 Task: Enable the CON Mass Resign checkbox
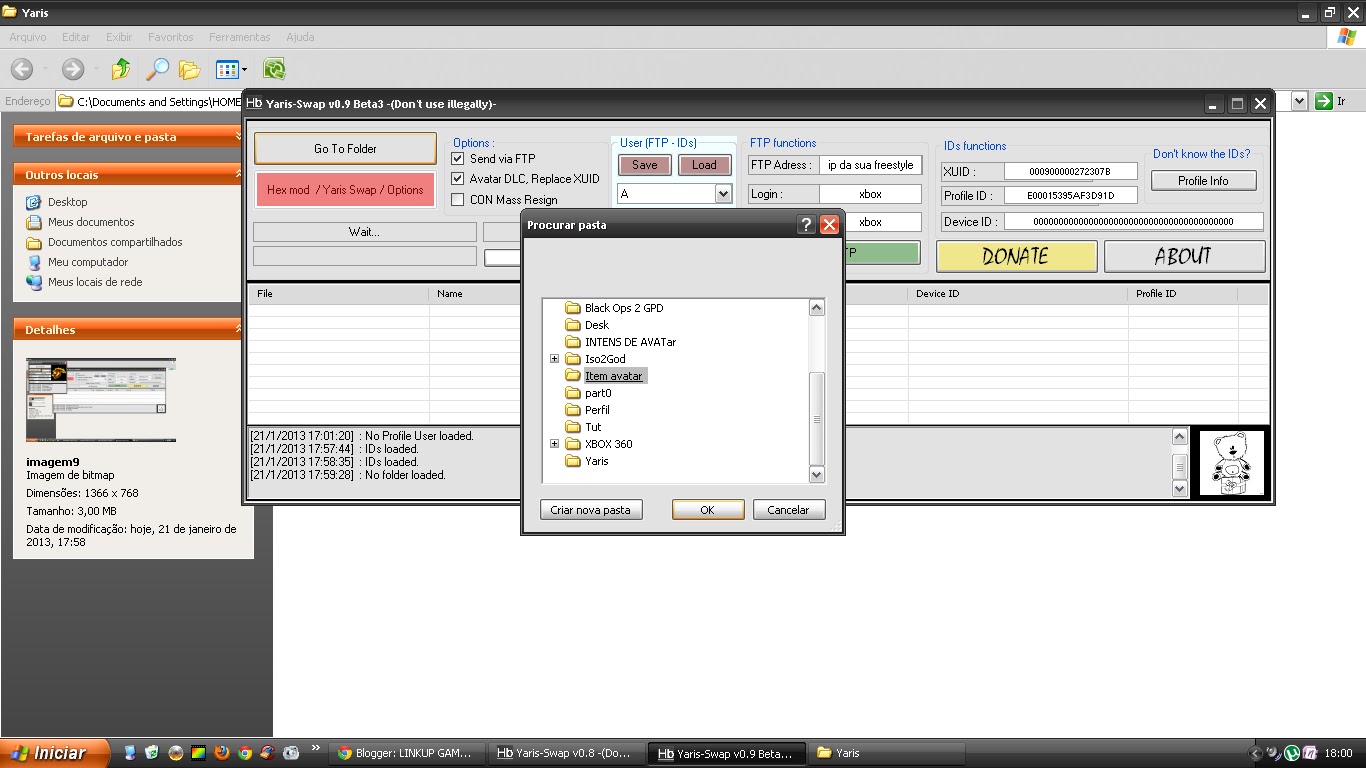click(x=458, y=200)
